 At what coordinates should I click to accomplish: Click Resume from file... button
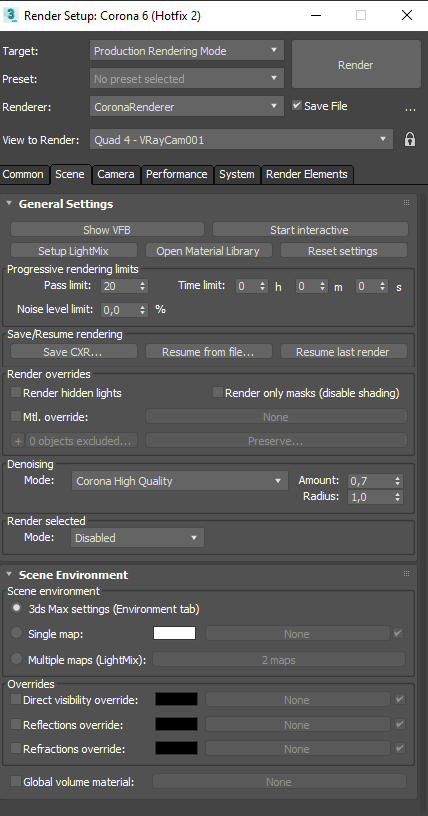pos(208,351)
